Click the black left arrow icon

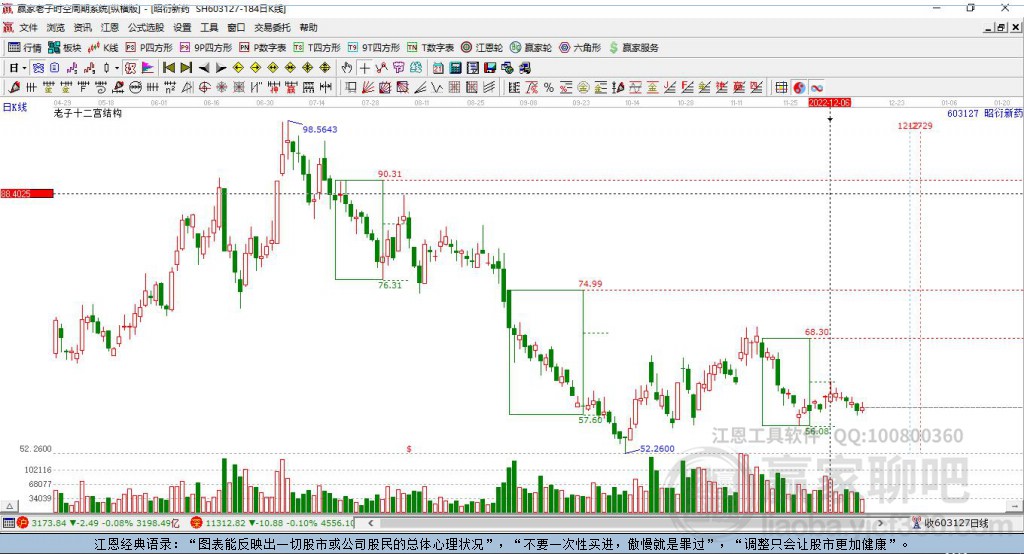[x=204, y=68]
